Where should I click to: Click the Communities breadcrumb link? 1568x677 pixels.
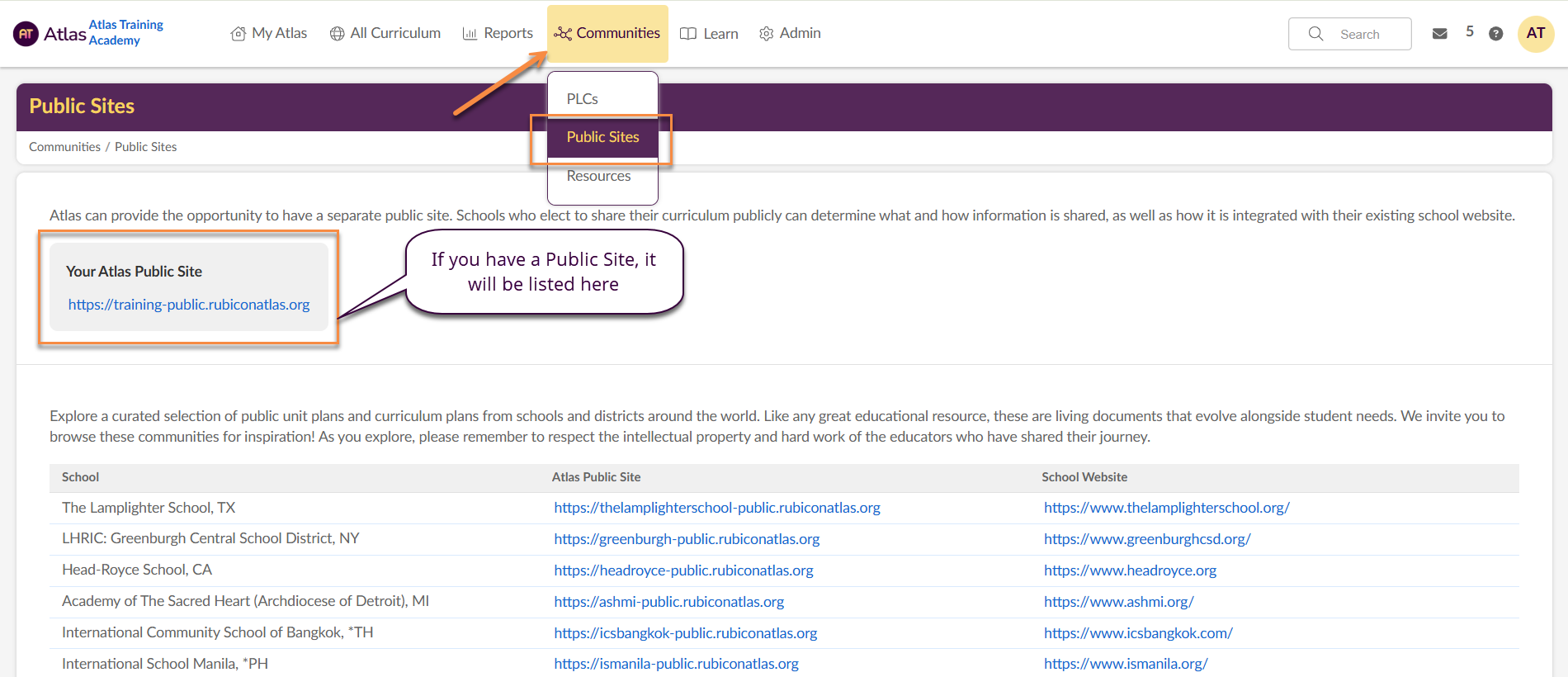pyautogui.click(x=64, y=147)
